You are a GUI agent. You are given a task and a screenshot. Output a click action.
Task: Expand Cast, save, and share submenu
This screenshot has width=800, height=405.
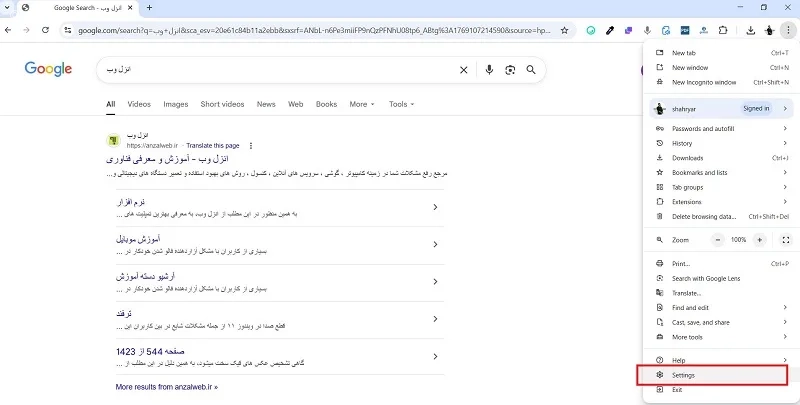(x=721, y=322)
